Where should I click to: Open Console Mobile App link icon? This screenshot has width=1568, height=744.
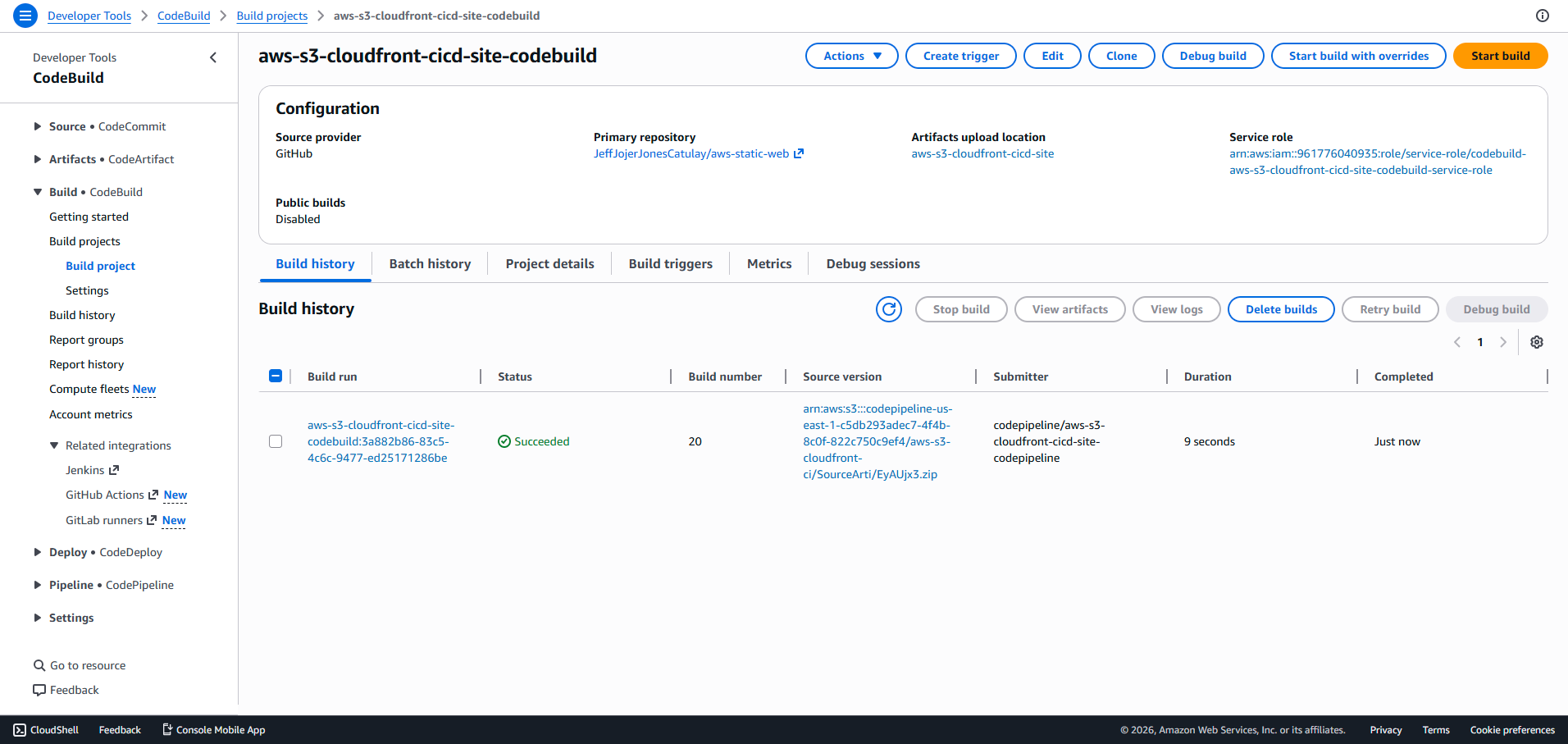pos(167,730)
